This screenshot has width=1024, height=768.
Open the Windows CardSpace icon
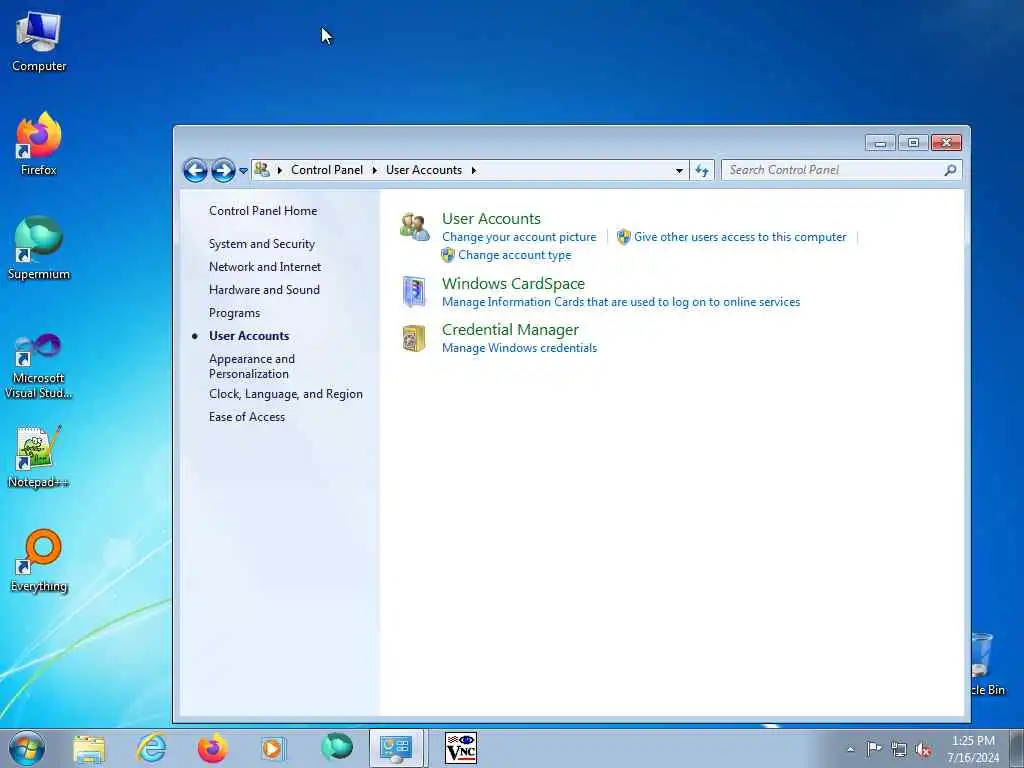pyautogui.click(x=414, y=291)
